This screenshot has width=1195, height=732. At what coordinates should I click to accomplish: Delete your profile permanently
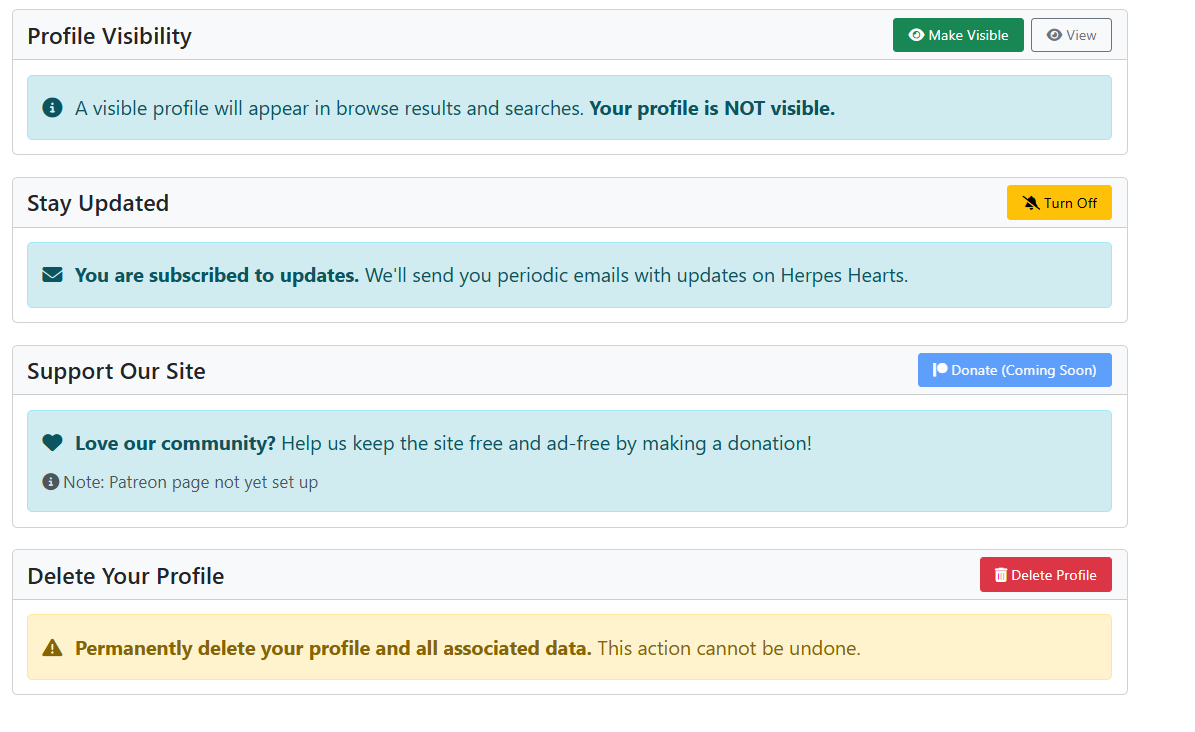click(x=1045, y=574)
